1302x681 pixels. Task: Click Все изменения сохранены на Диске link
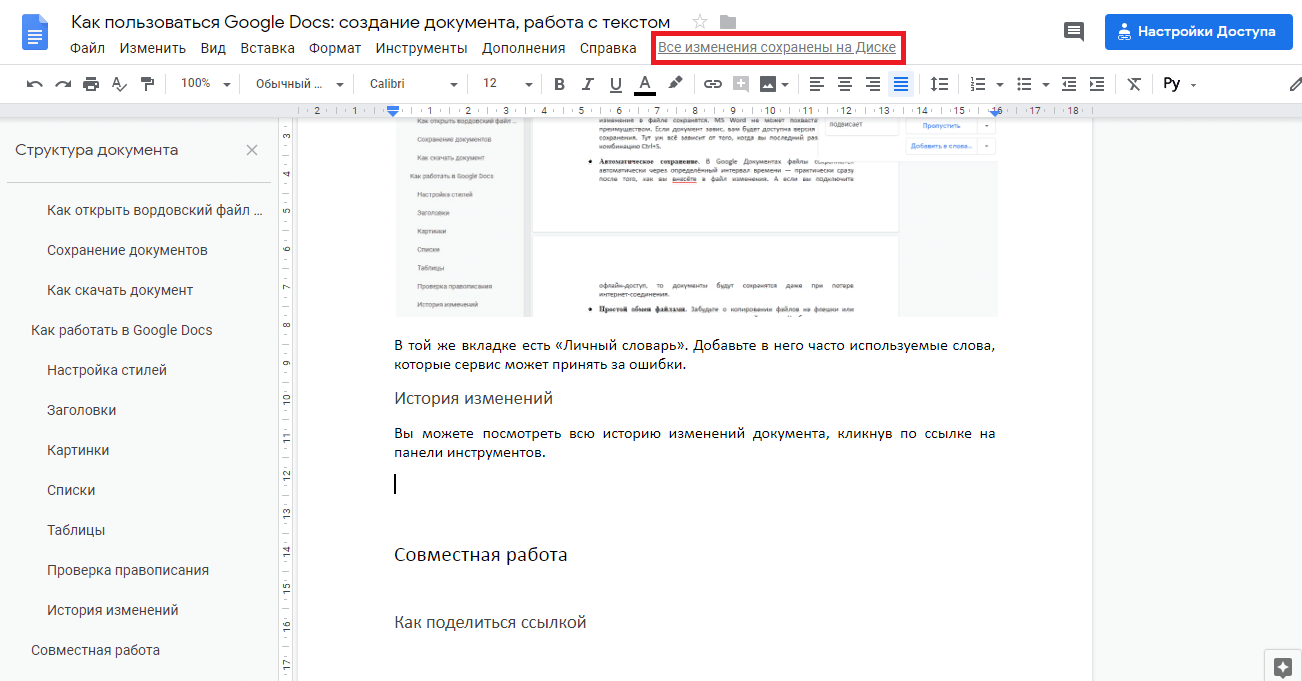click(778, 47)
